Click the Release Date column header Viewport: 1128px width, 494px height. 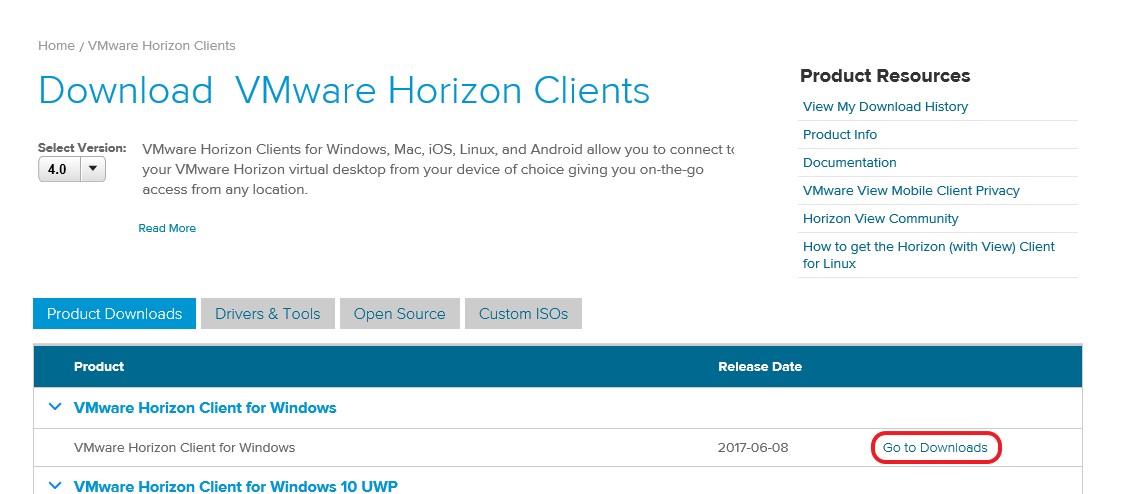click(x=760, y=366)
